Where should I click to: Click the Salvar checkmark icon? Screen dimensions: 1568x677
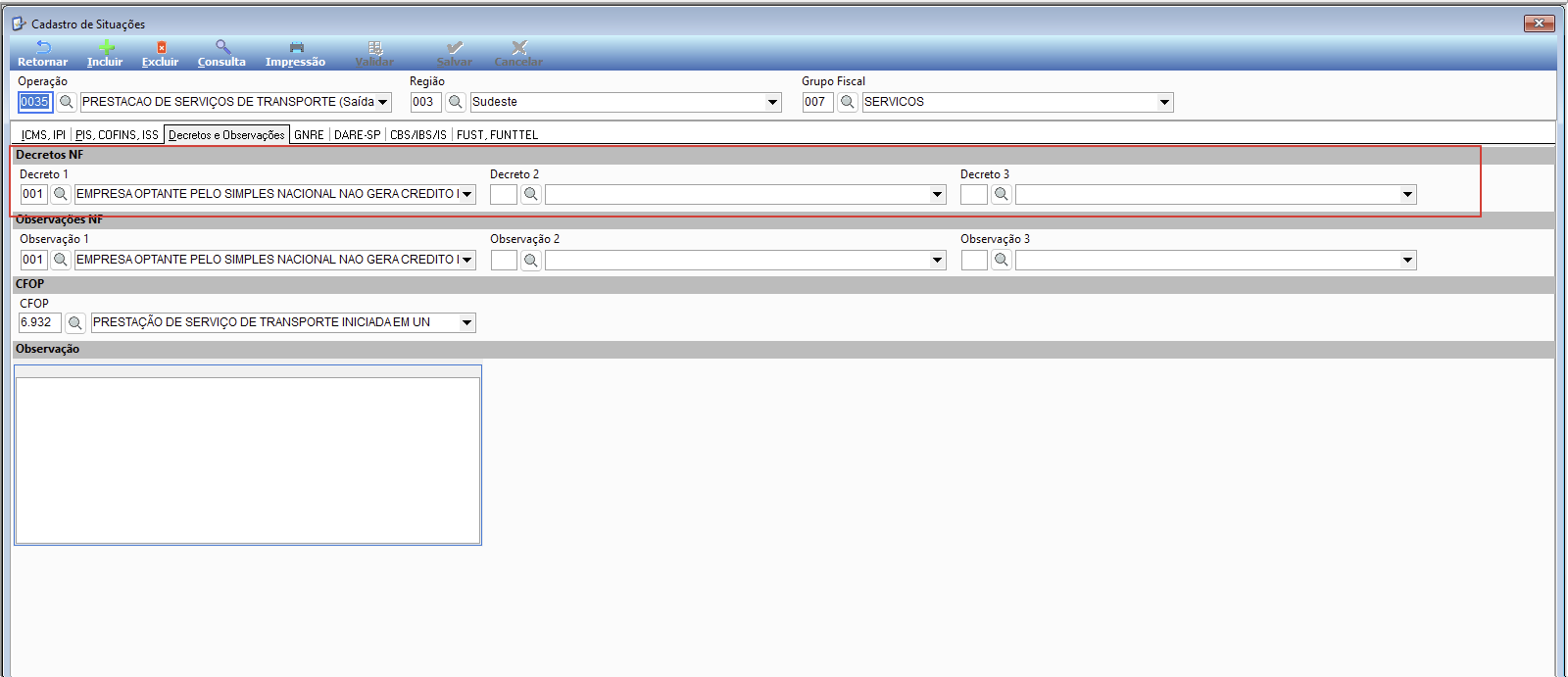tap(455, 47)
